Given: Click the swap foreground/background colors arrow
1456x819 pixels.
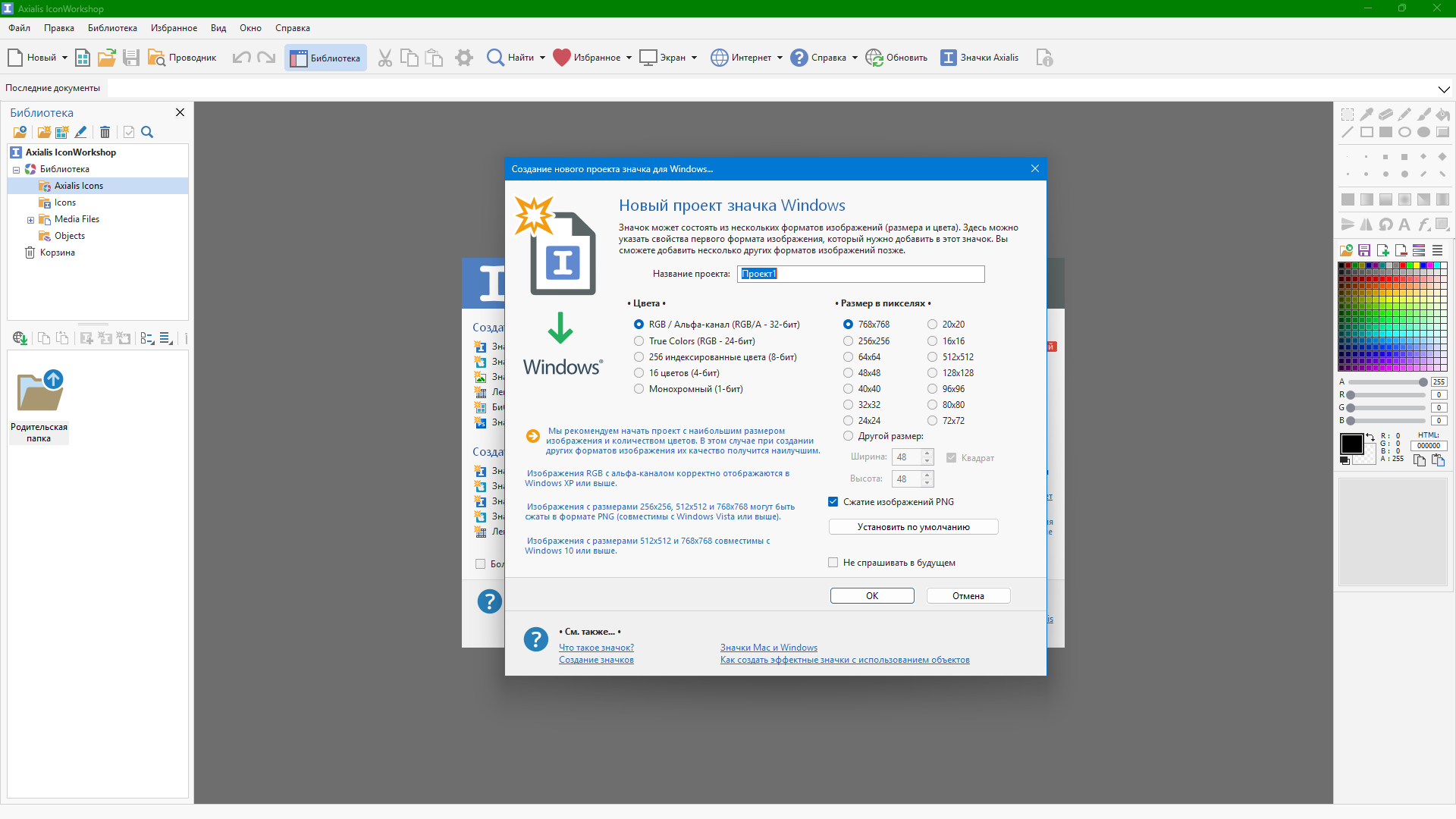Looking at the screenshot, I should point(1370,437).
